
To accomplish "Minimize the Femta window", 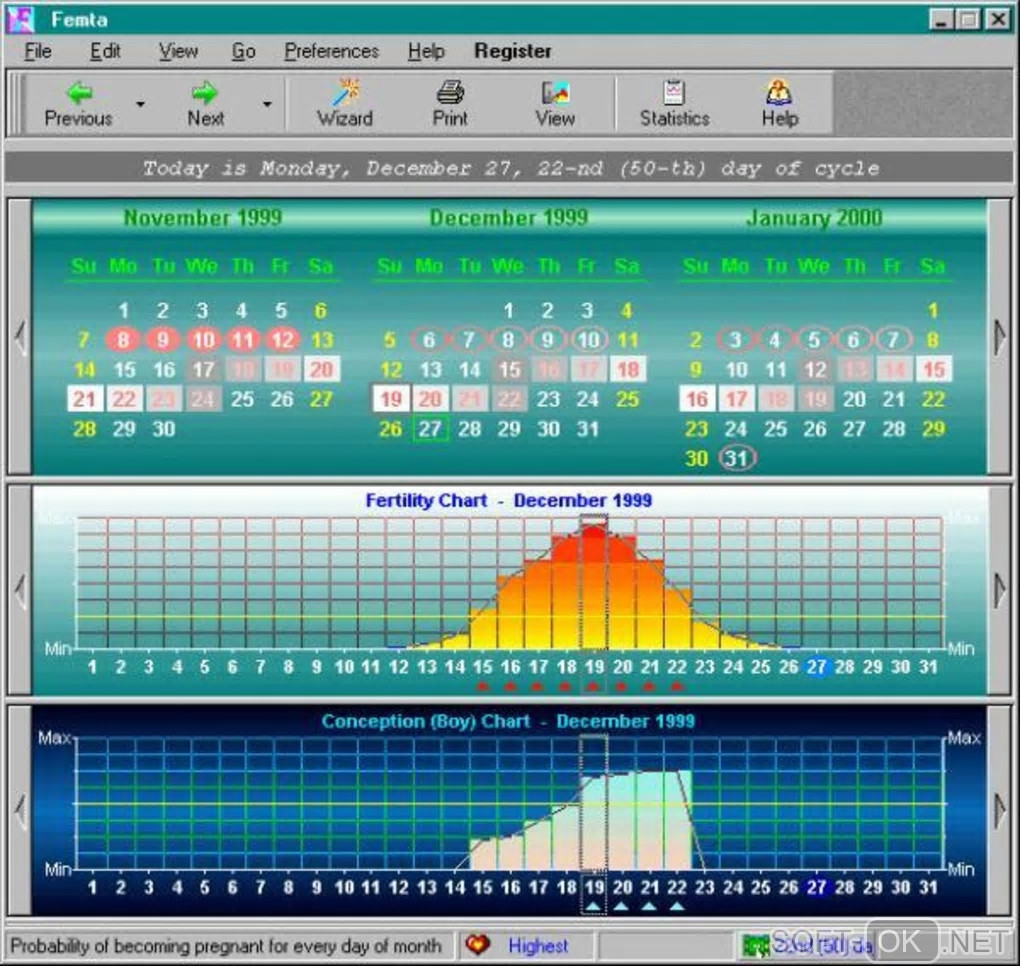I will (x=941, y=20).
